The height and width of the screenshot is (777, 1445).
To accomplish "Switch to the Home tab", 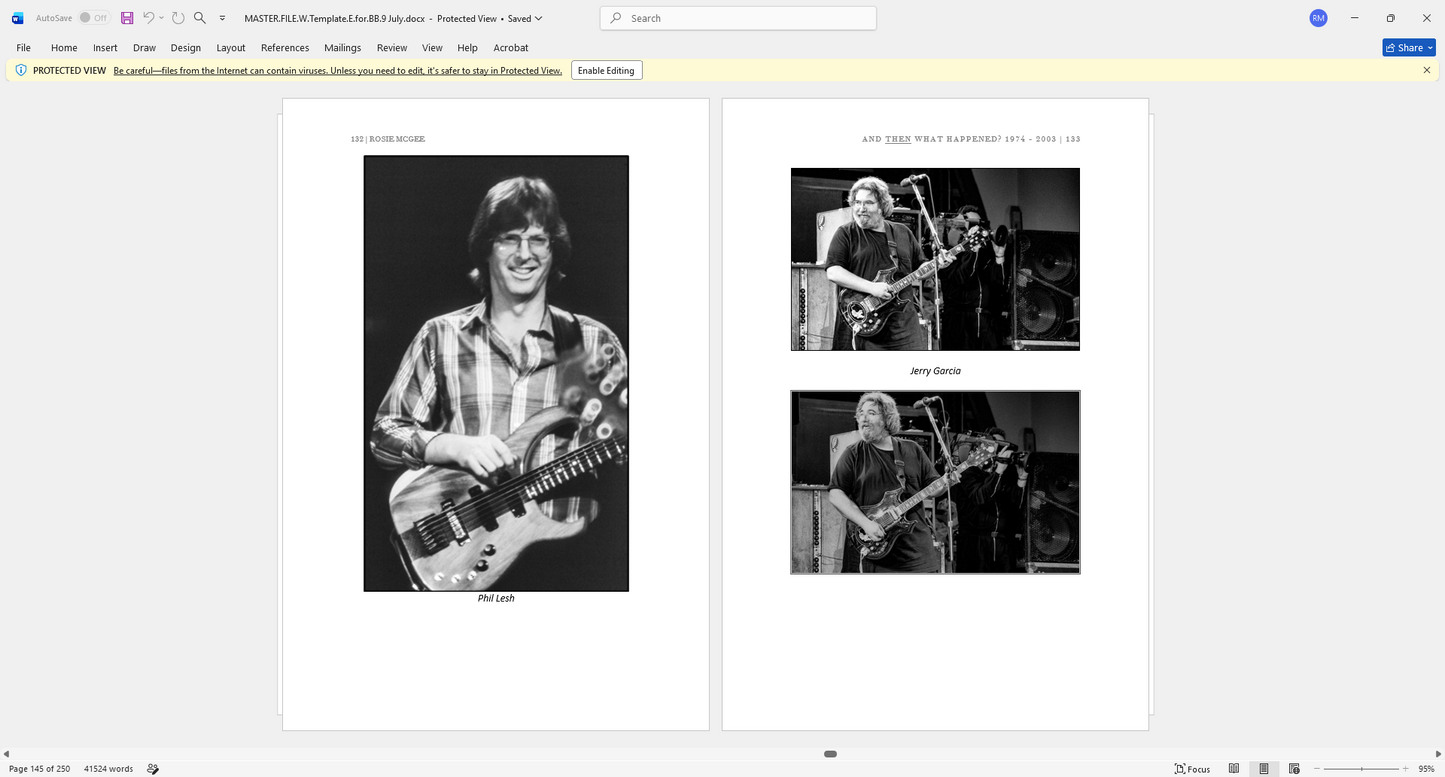I will click(x=64, y=47).
